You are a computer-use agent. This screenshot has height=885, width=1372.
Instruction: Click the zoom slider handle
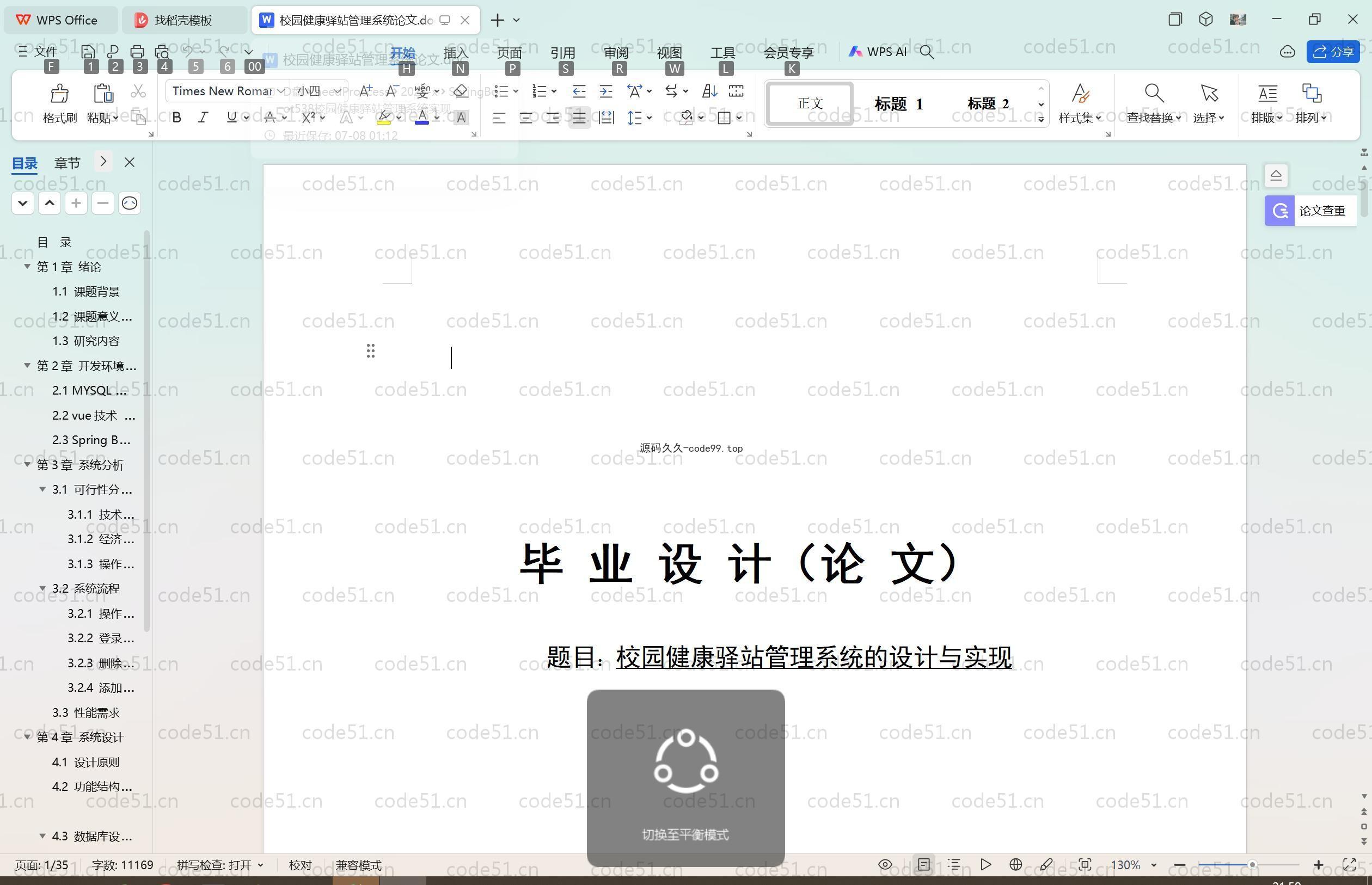tap(1252, 865)
